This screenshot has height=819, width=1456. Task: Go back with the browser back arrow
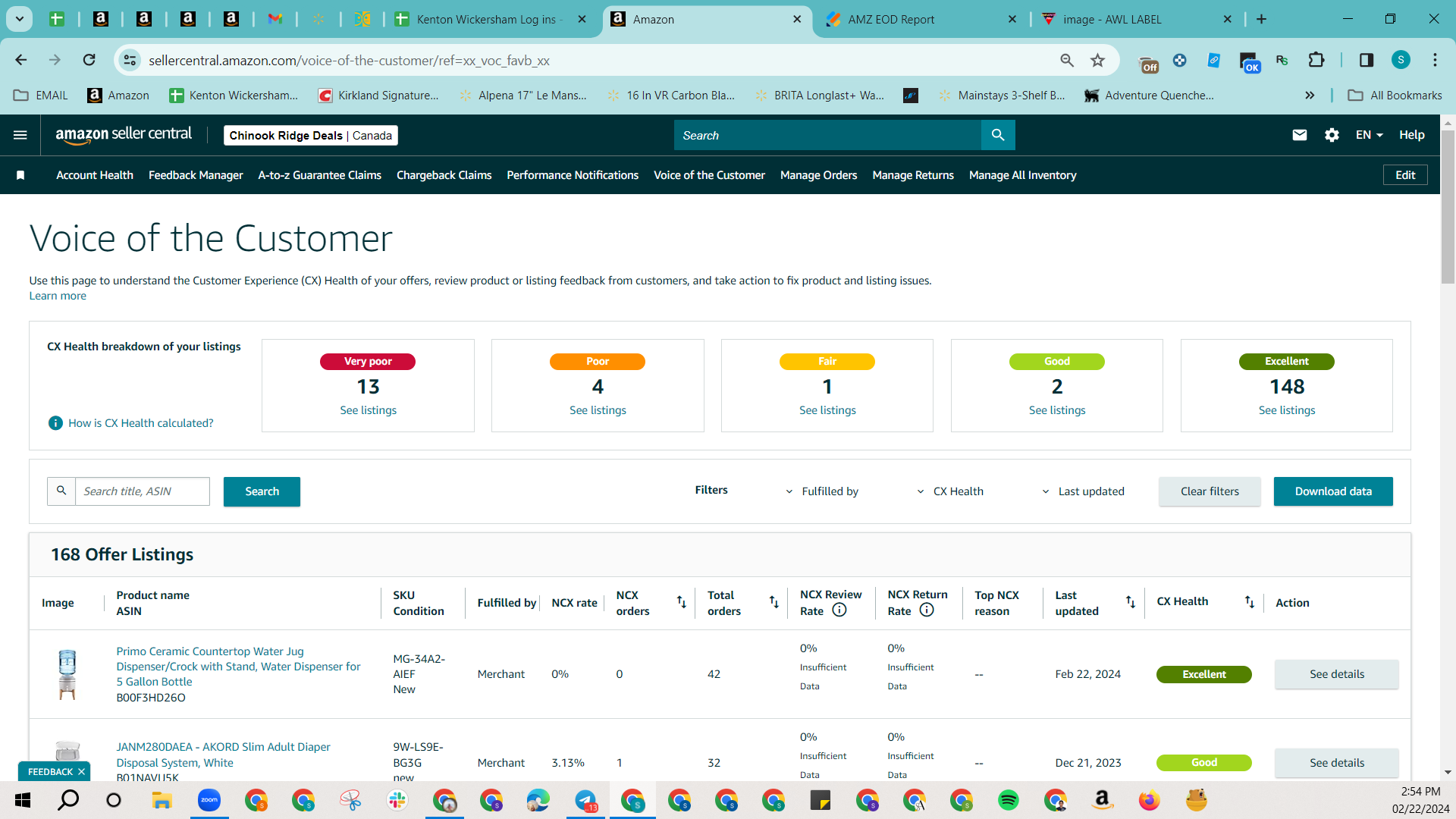point(21,60)
